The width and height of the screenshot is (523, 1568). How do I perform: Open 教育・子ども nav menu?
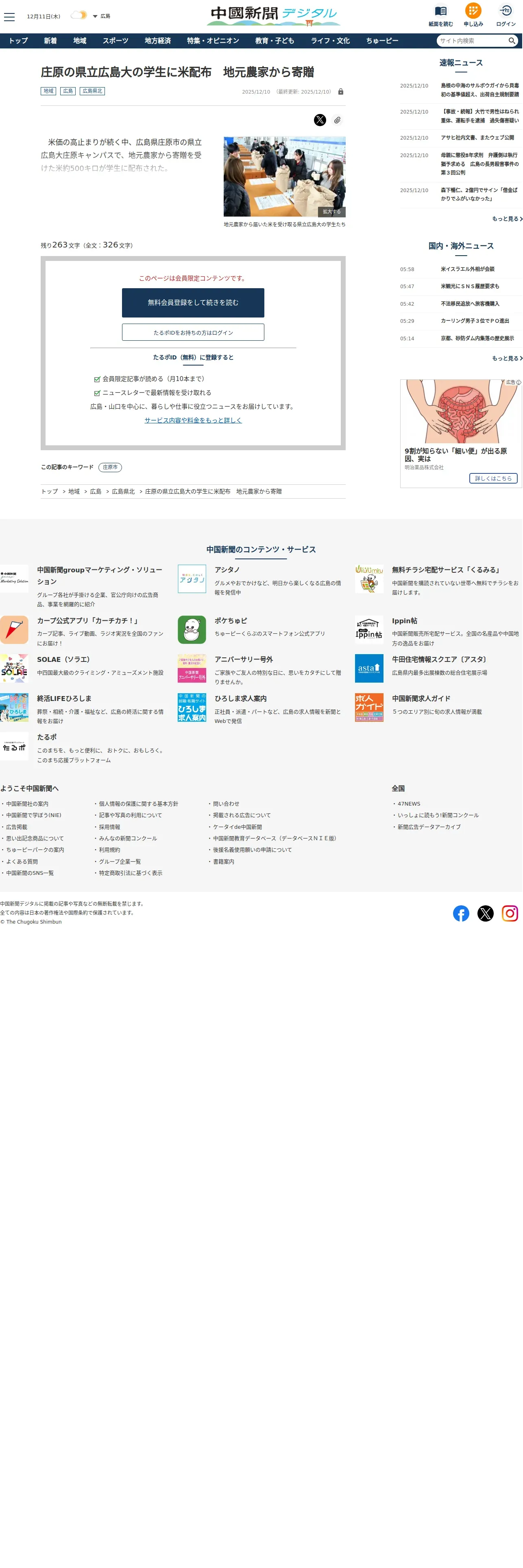click(x=275, y=41)
